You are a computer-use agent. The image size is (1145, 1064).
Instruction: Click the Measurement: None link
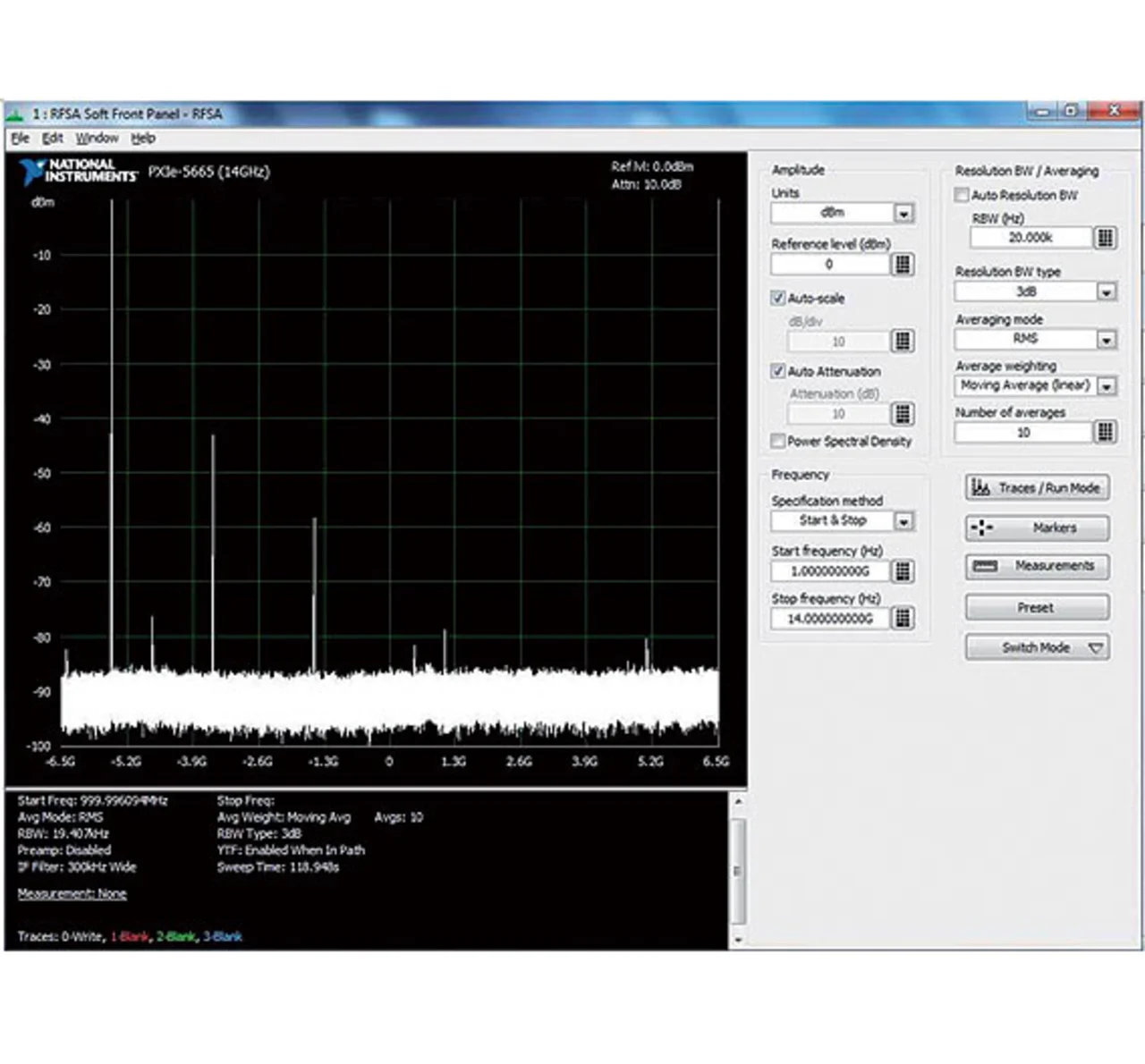(72, 894)
